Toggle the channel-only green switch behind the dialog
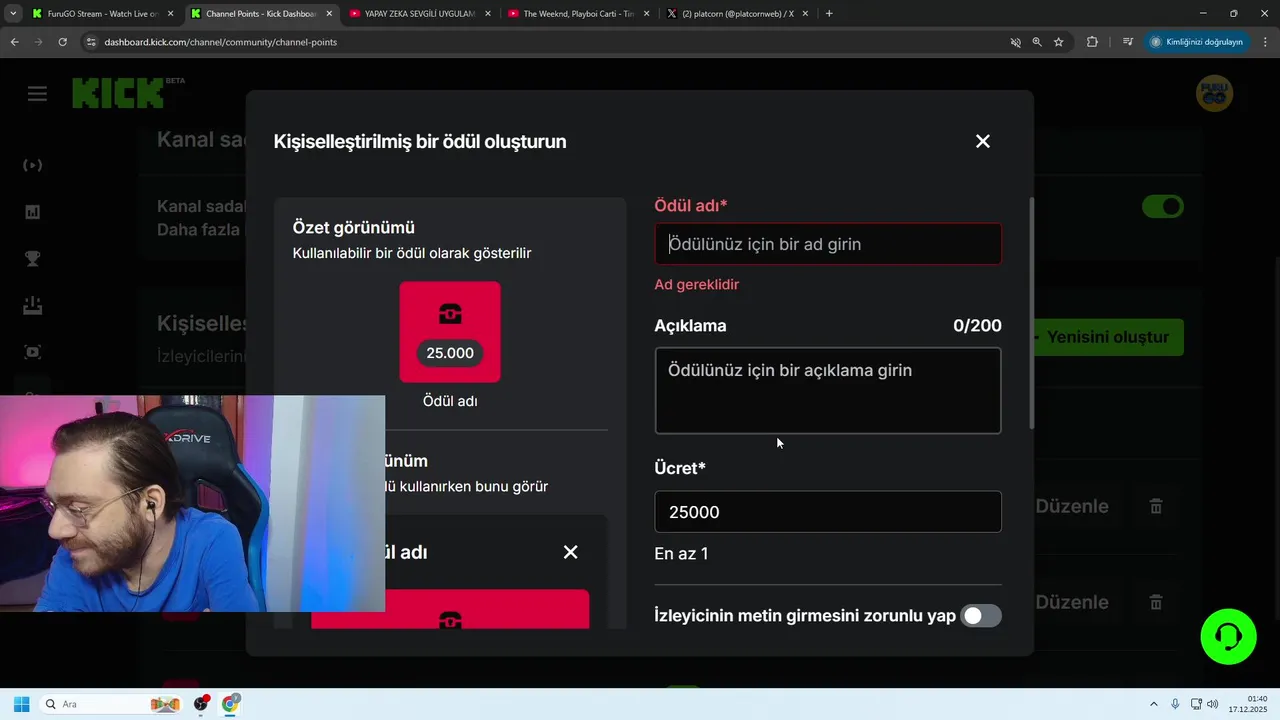Viewport: 1280px width, 720px height. pyautogui.click(x=1163, y=207)
